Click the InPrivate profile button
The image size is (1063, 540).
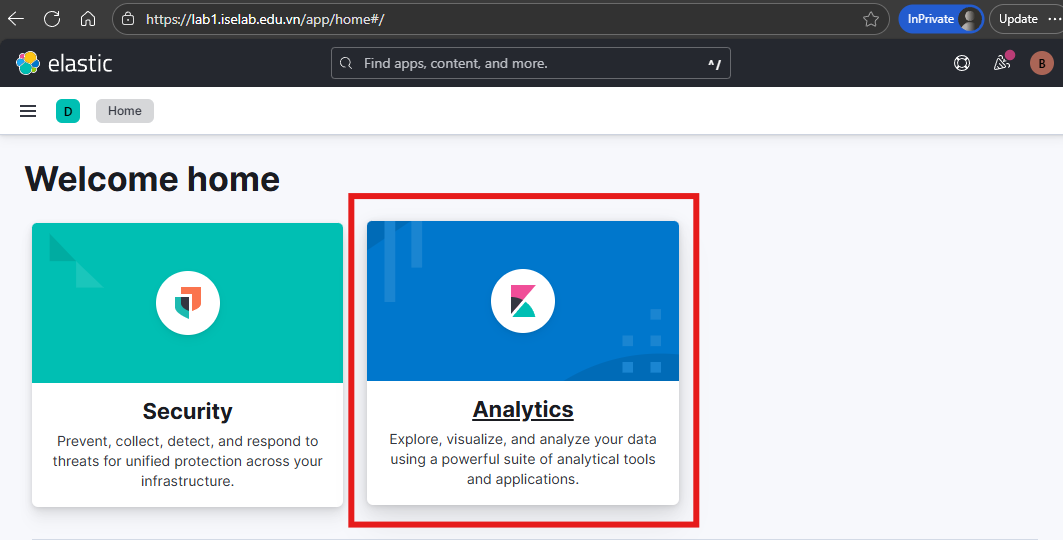(x=940, y=19)
